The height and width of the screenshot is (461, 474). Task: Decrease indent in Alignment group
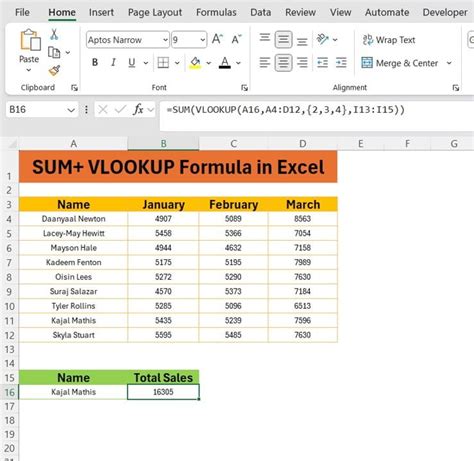[322, 62]
